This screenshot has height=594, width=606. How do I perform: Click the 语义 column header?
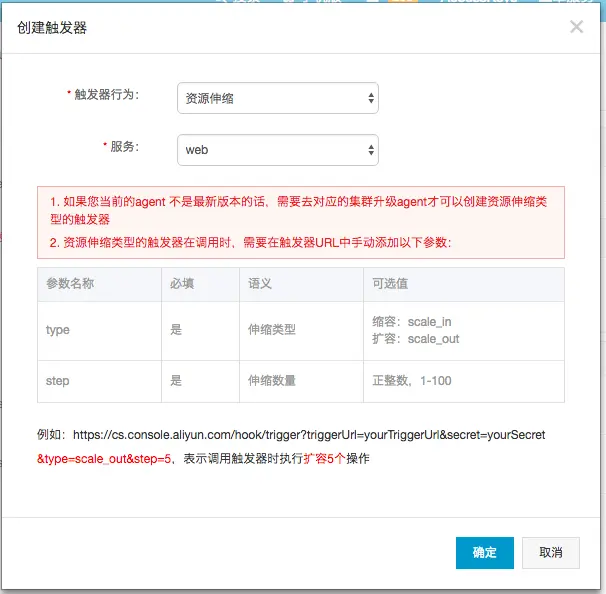pos(301,284)
